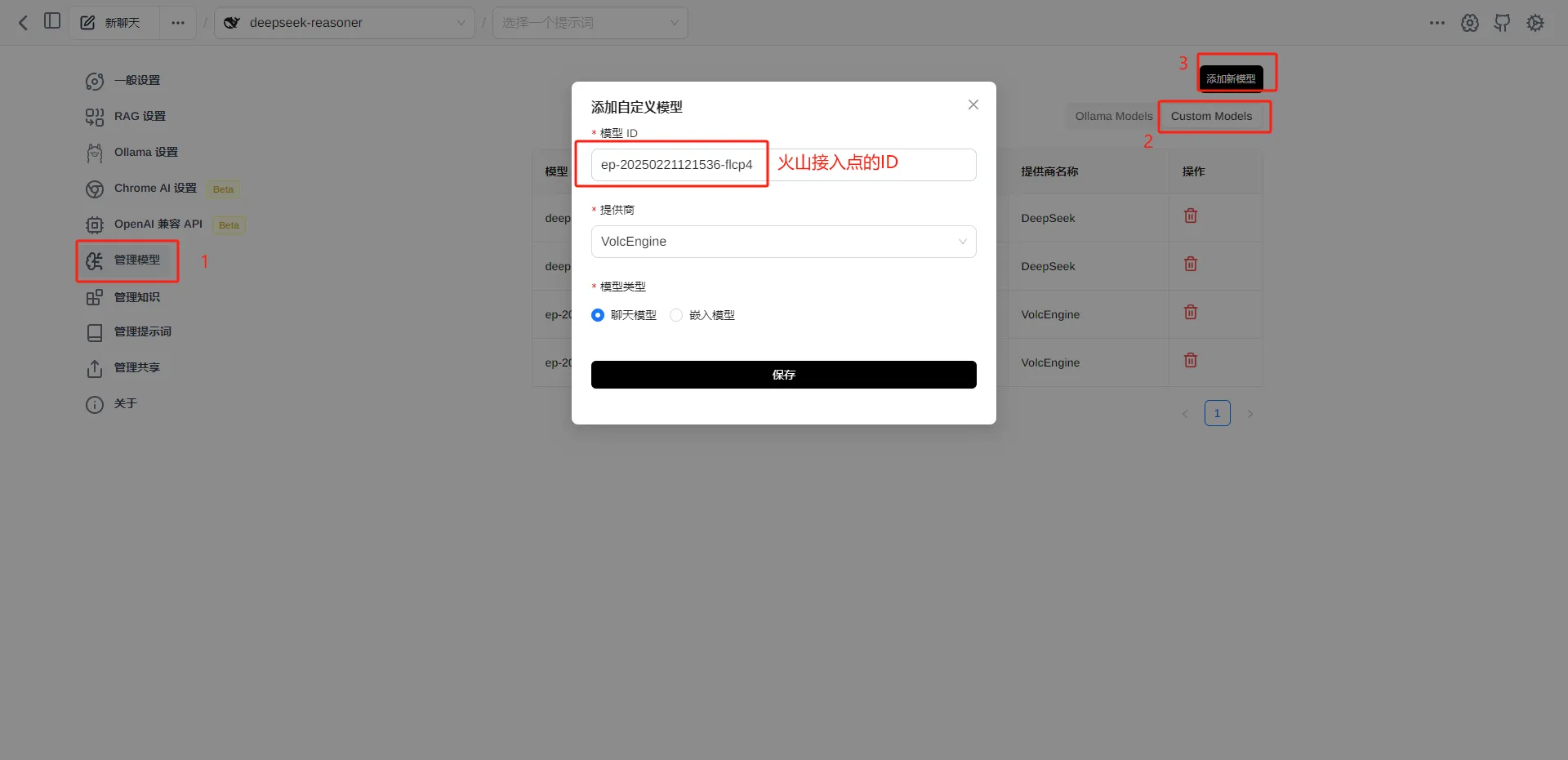Click the 保存 button
The image size is (1568, 760).
click(x=783, y=375)
